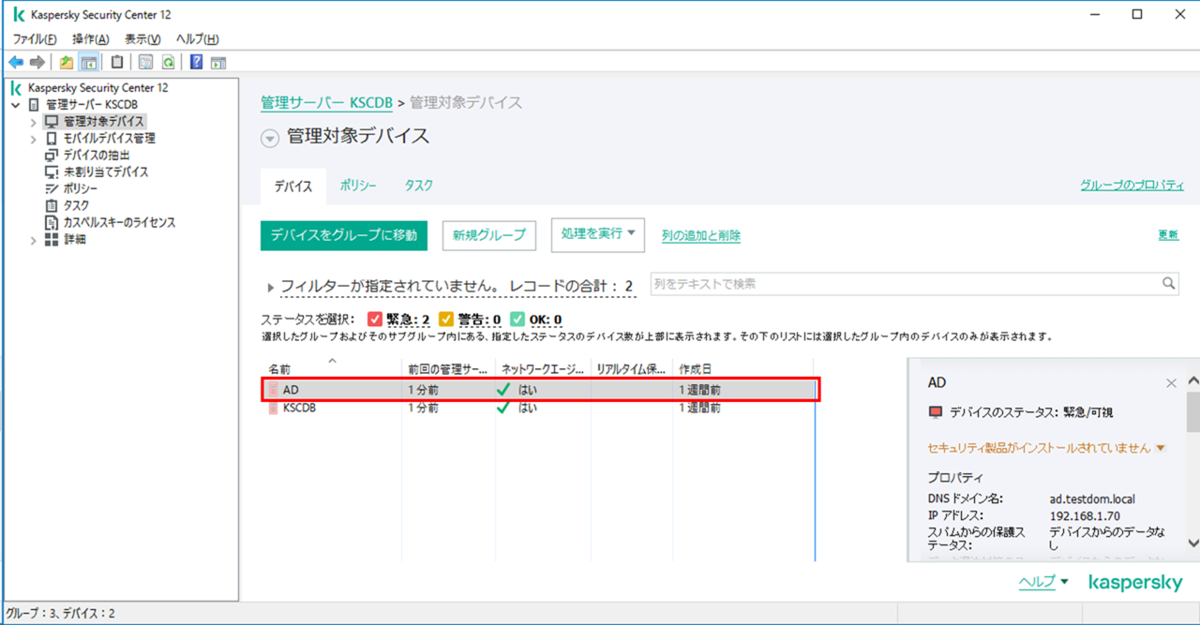Viewport: 1200px width, 625px height.
Task: Click the app icon in title bar
Action: (18, 14)
